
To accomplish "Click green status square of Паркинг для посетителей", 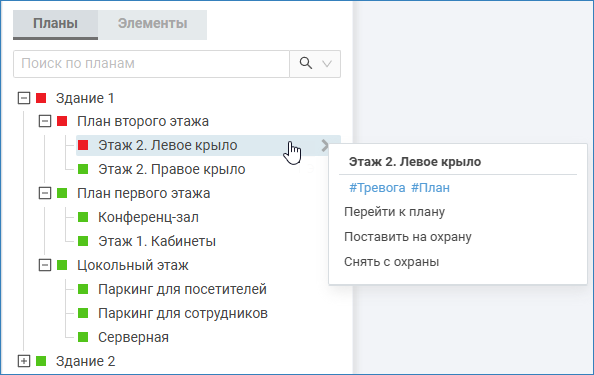I will (83, 289).
